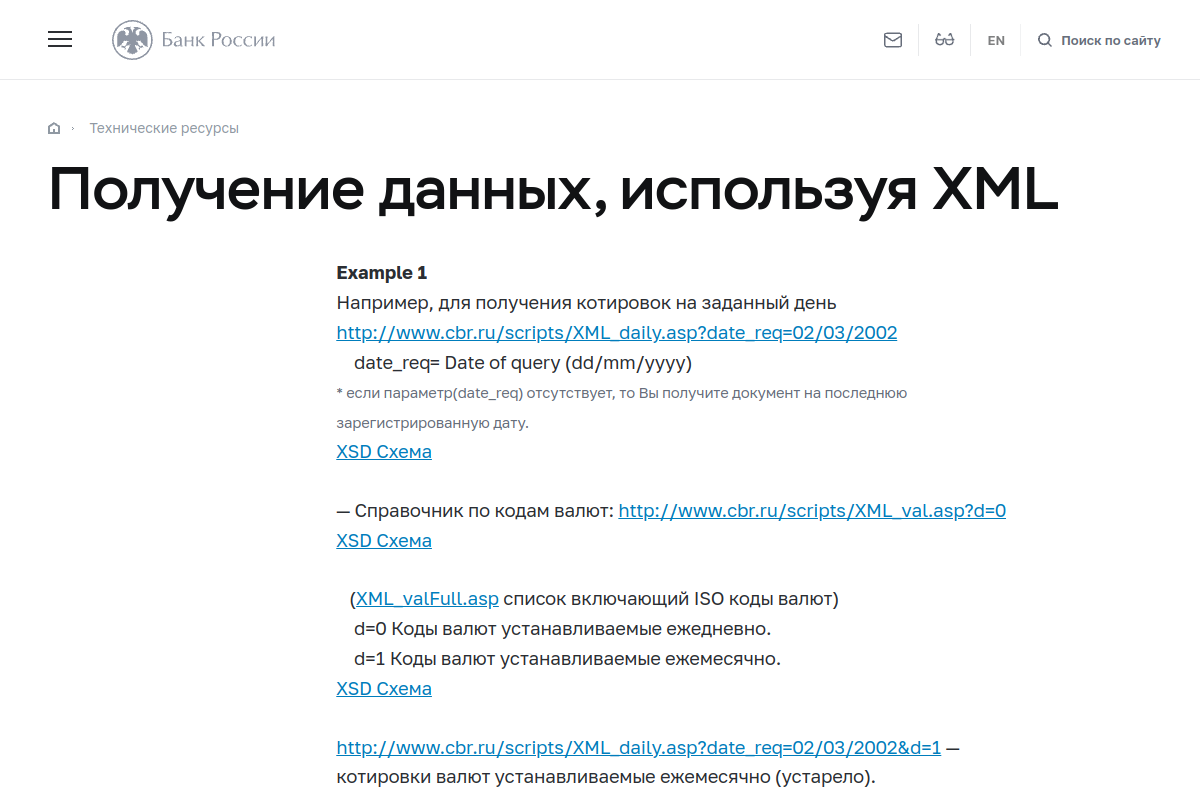The height and width of the screenshot is (800, 1200).
Task: Go to home via breadcrumb house icon
Action: [x=54, y=128]
